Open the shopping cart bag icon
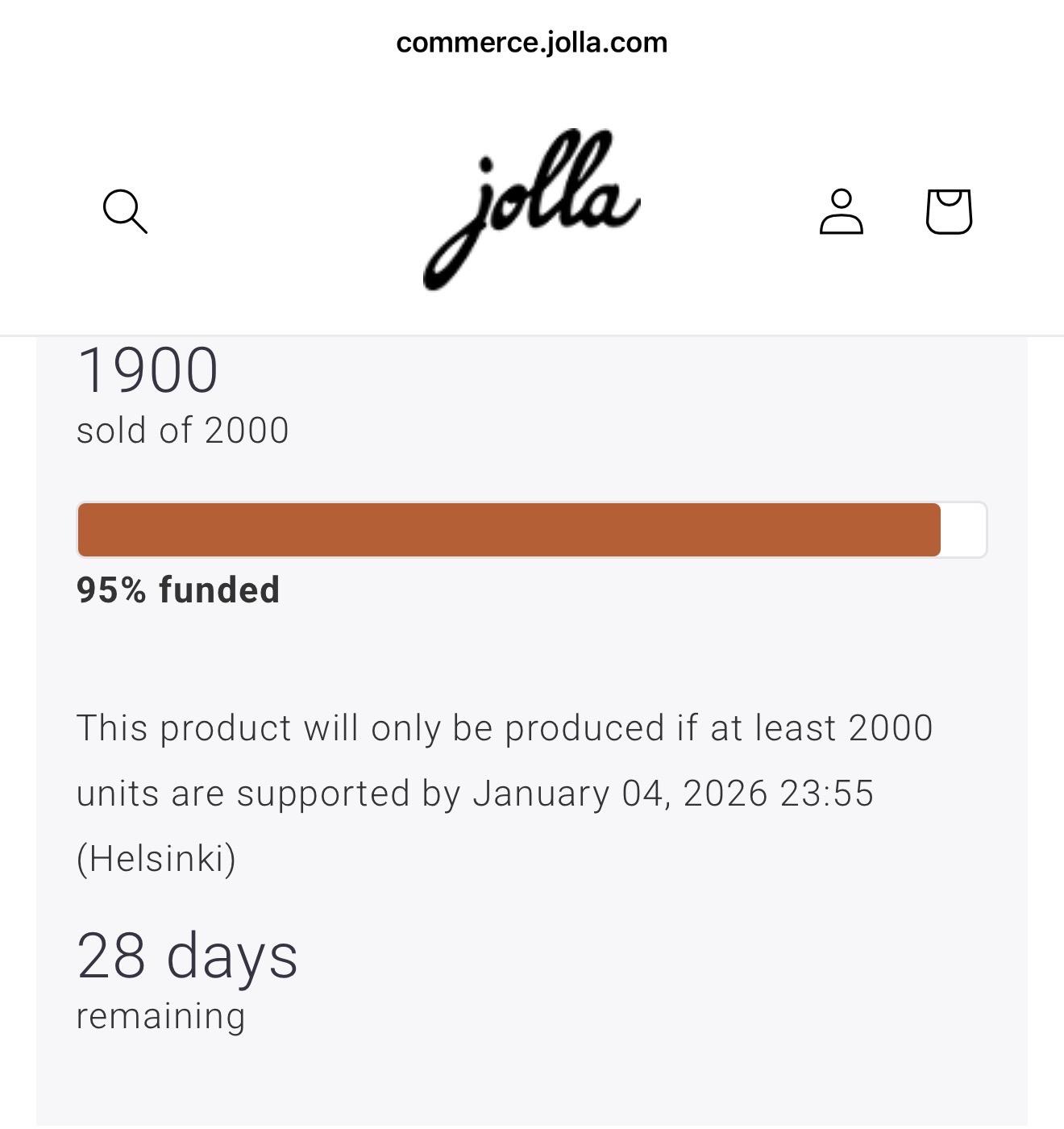Viewport: 1064px width, 1129px height. [949, 211]
